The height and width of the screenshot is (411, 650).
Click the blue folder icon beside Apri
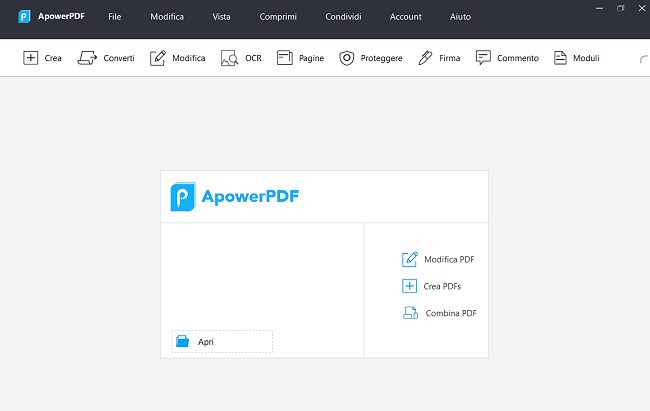click(x=182, y=341)
